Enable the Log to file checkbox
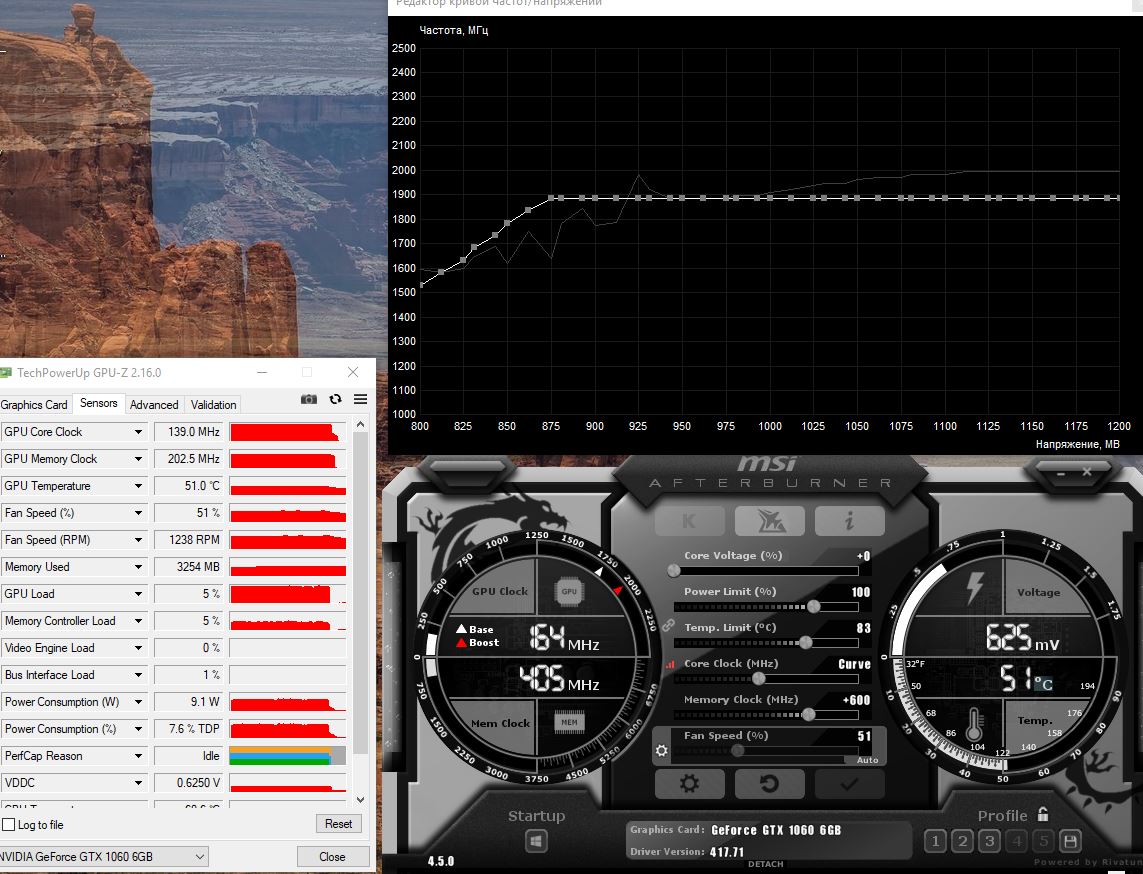The image size is (1143, 874). point(9,824)
